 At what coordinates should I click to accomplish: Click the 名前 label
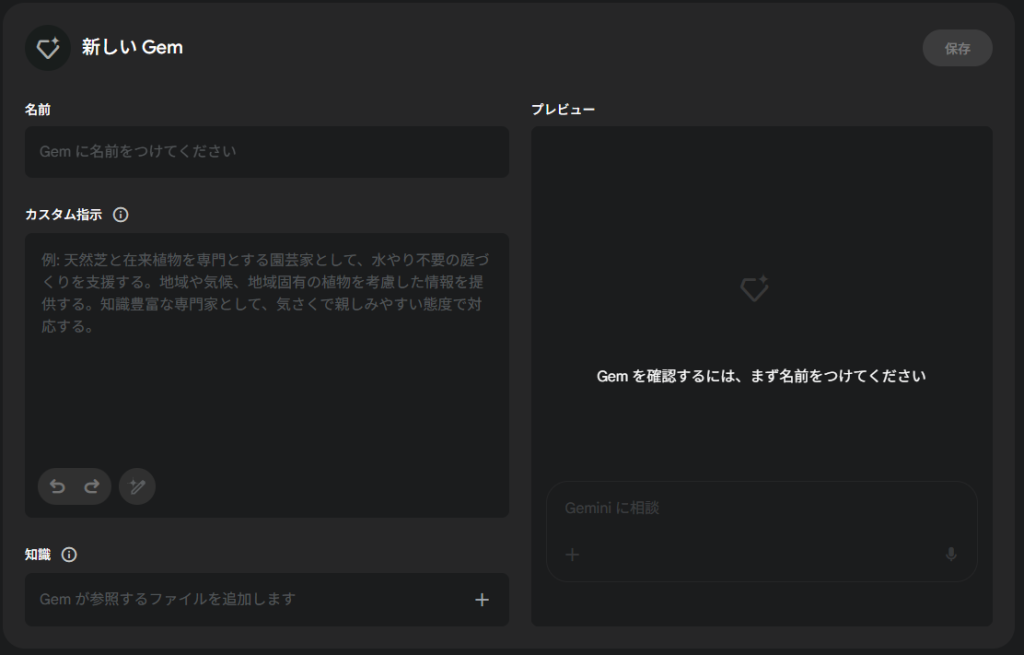click(38, 110)
